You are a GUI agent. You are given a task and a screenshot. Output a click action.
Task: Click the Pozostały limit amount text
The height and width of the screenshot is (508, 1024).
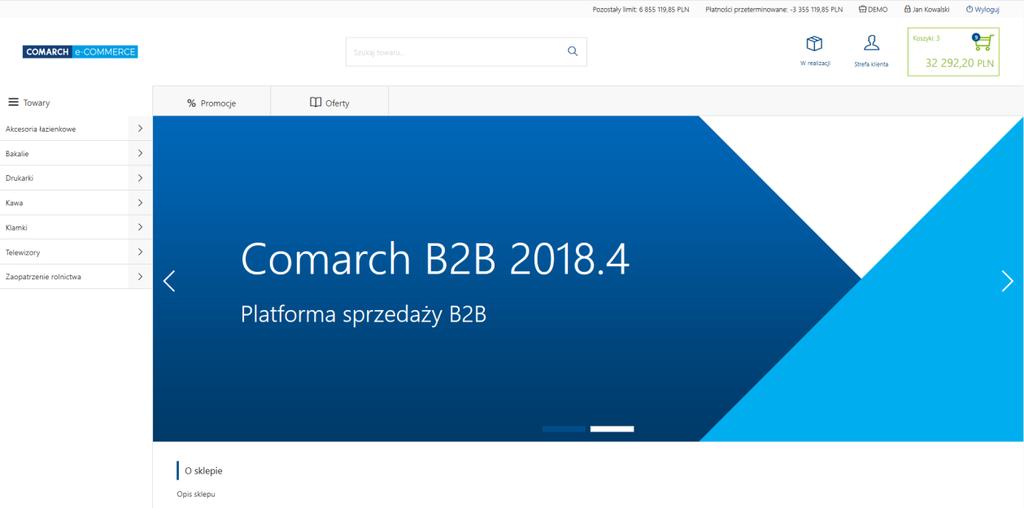641,9
